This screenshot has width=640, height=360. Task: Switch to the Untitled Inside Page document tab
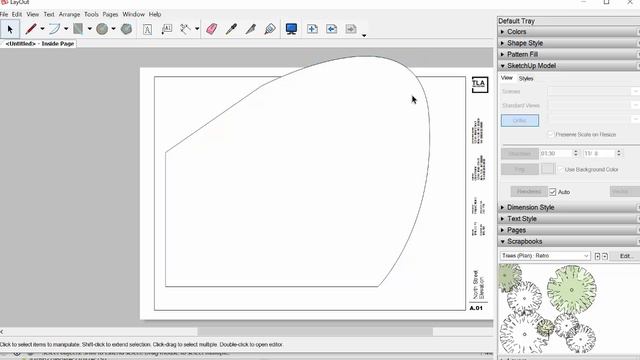(39, 44)
